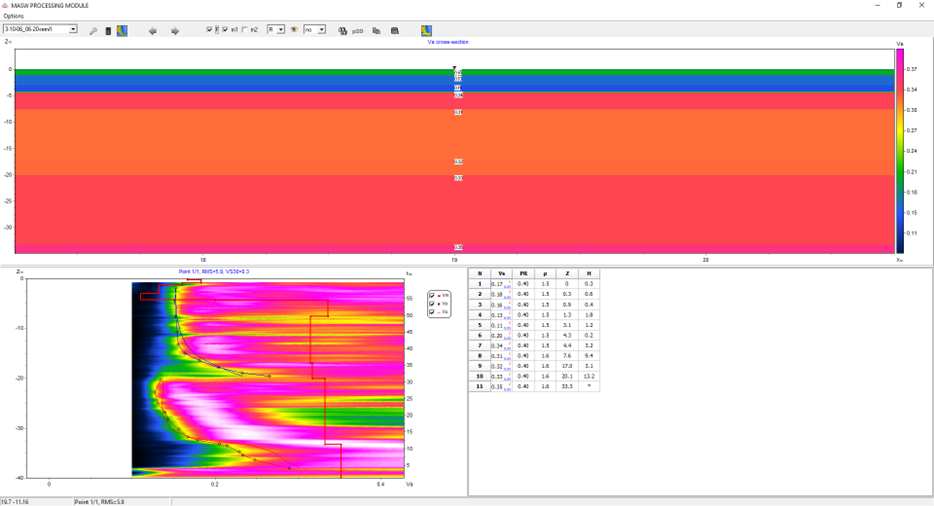Expand the R dropdown in toolbar

pyautogui.click(x=282, y=30)
